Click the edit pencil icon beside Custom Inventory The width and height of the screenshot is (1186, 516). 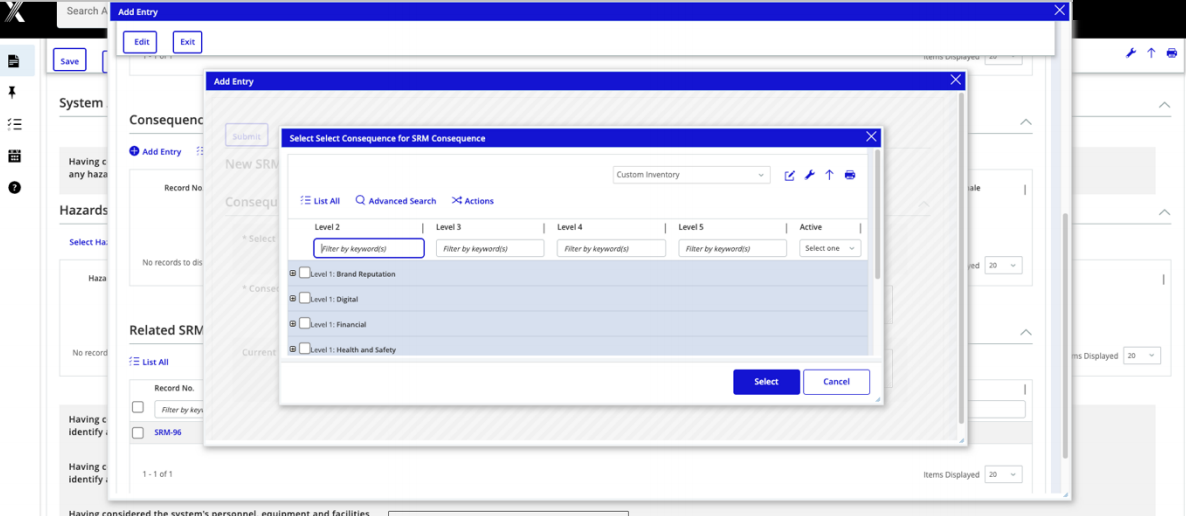pyautogui.click(x=789, y=175)
